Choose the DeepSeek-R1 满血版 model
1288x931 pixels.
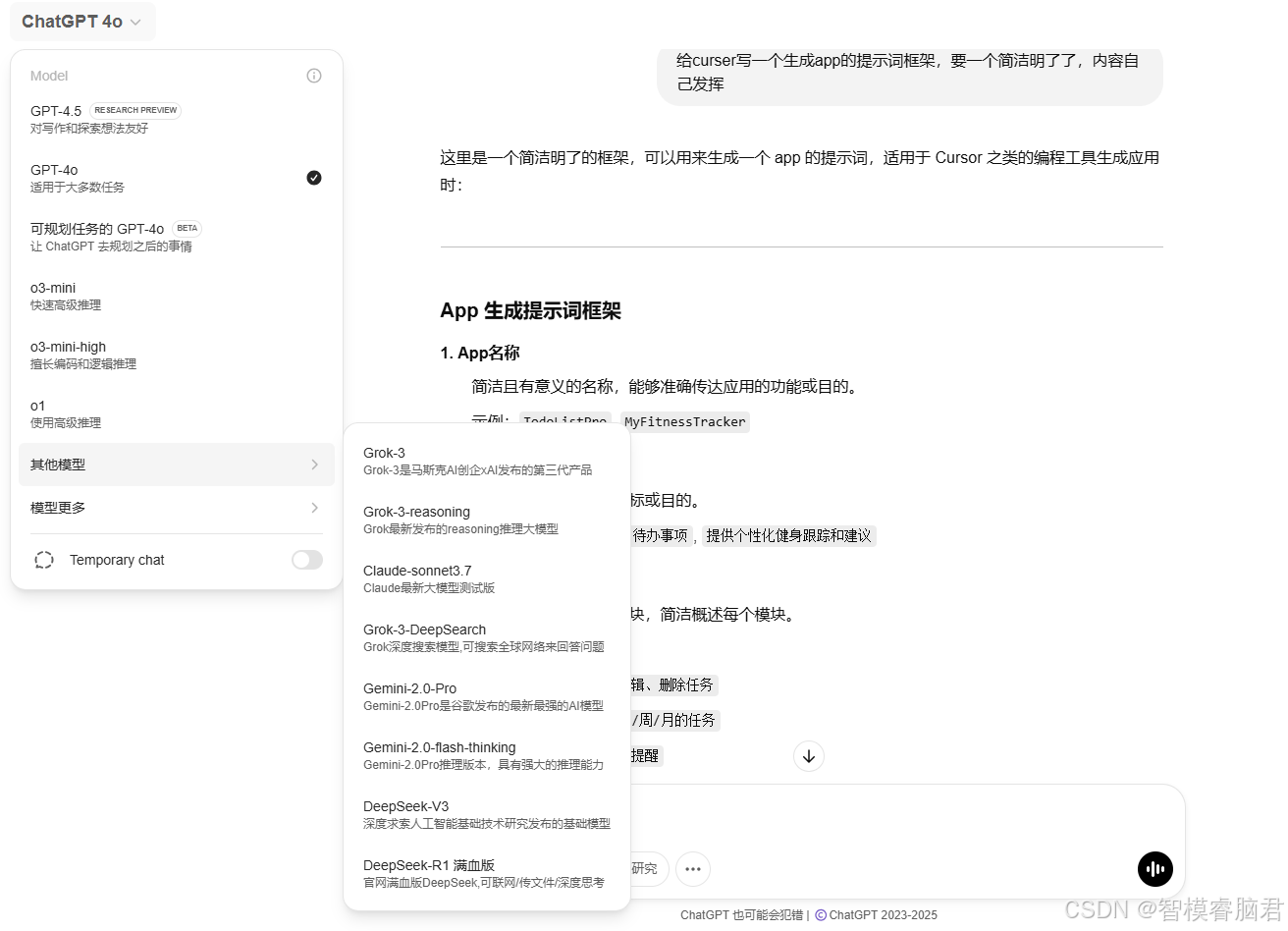point(487,873)
